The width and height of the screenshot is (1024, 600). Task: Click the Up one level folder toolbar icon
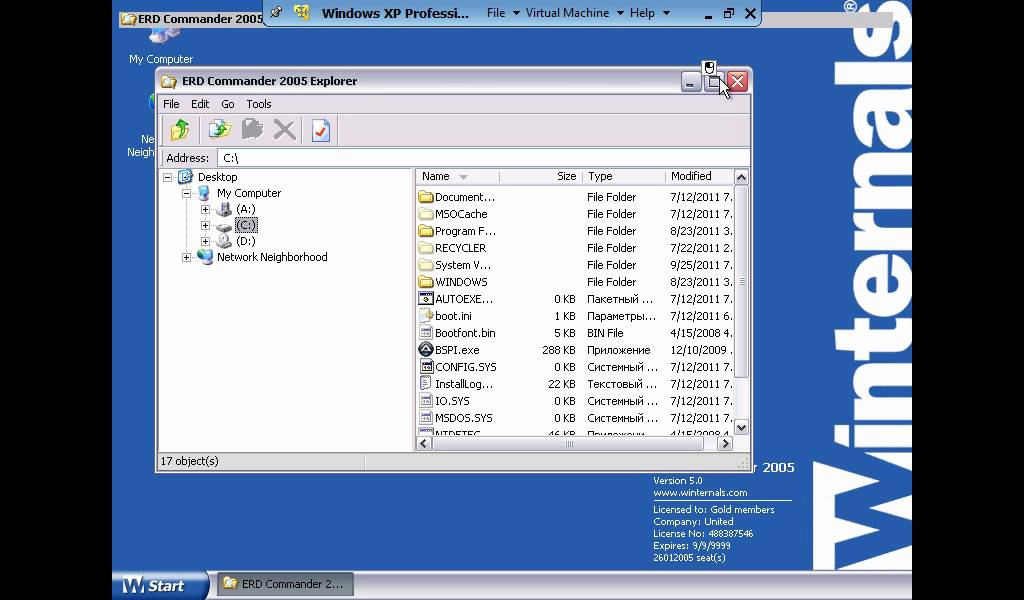pyautogui.click(x=180, y=130)
